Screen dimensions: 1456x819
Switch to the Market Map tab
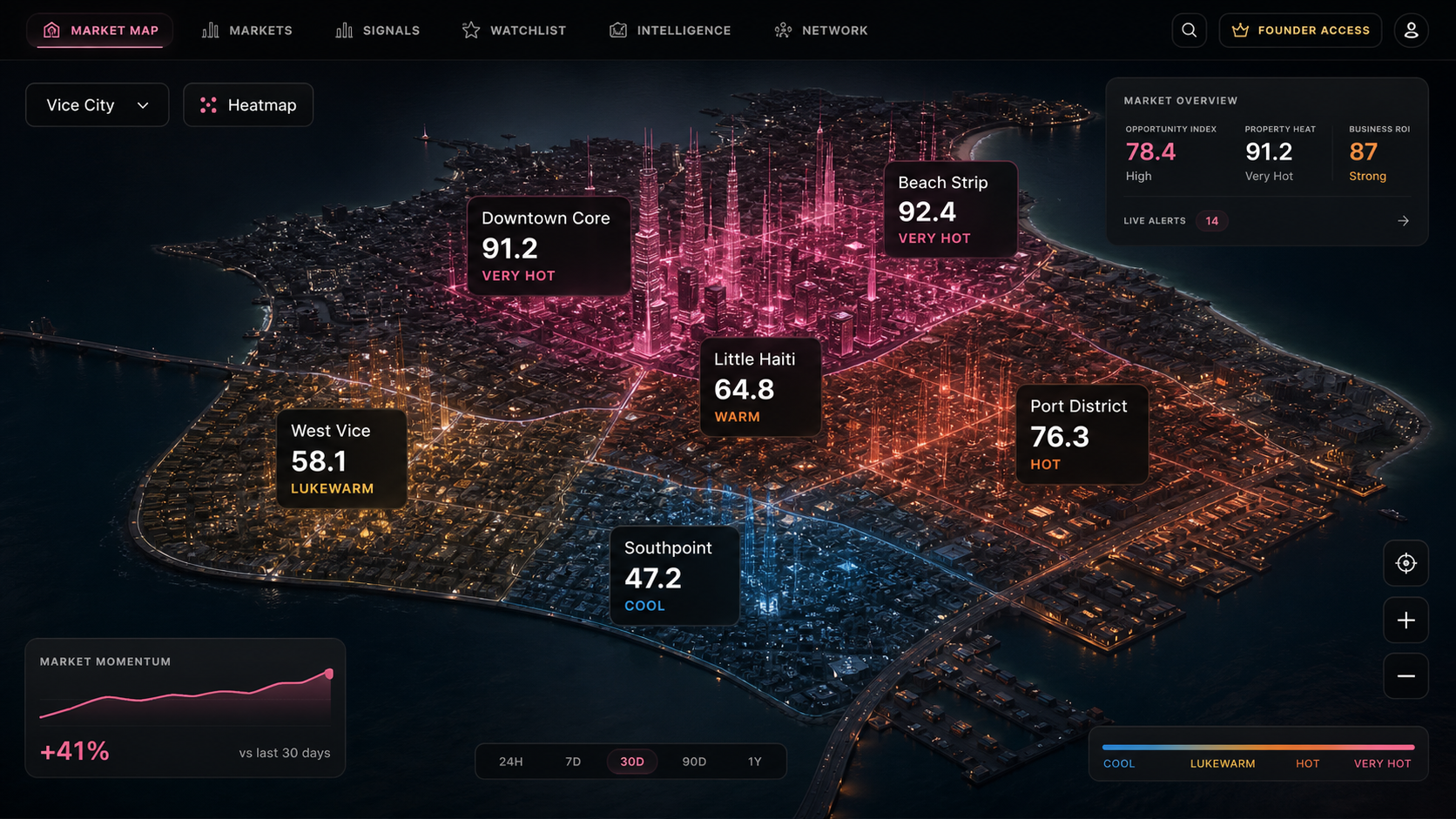pos(100,30)
